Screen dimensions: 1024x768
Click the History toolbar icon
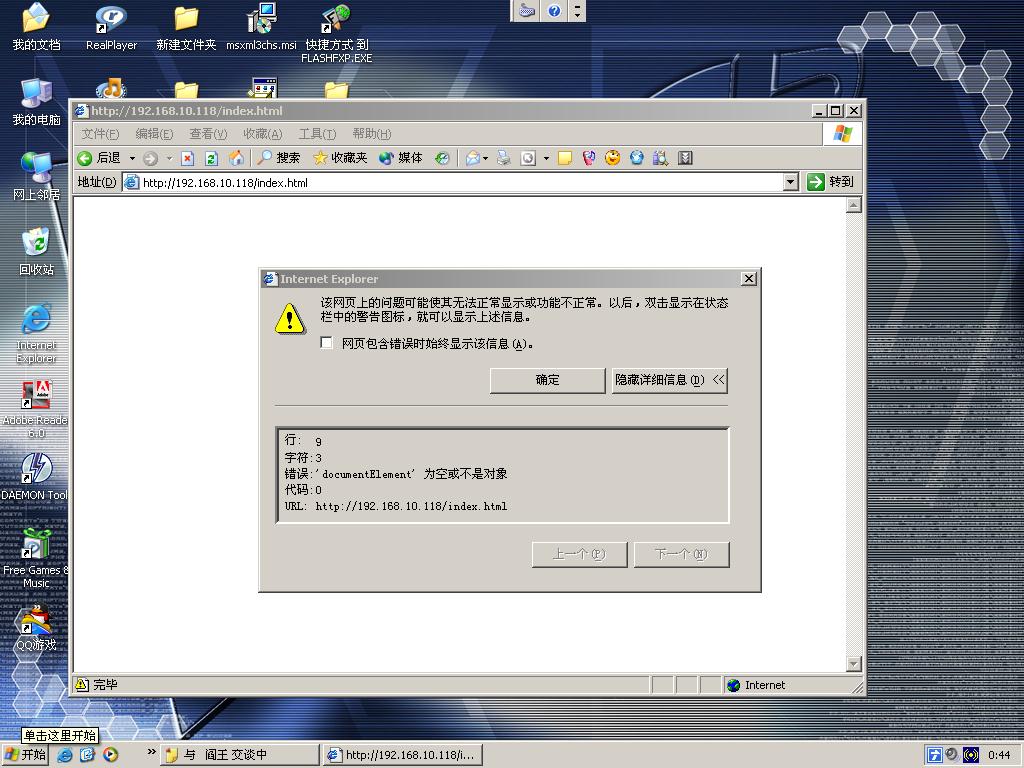click(x=442, y=158)
